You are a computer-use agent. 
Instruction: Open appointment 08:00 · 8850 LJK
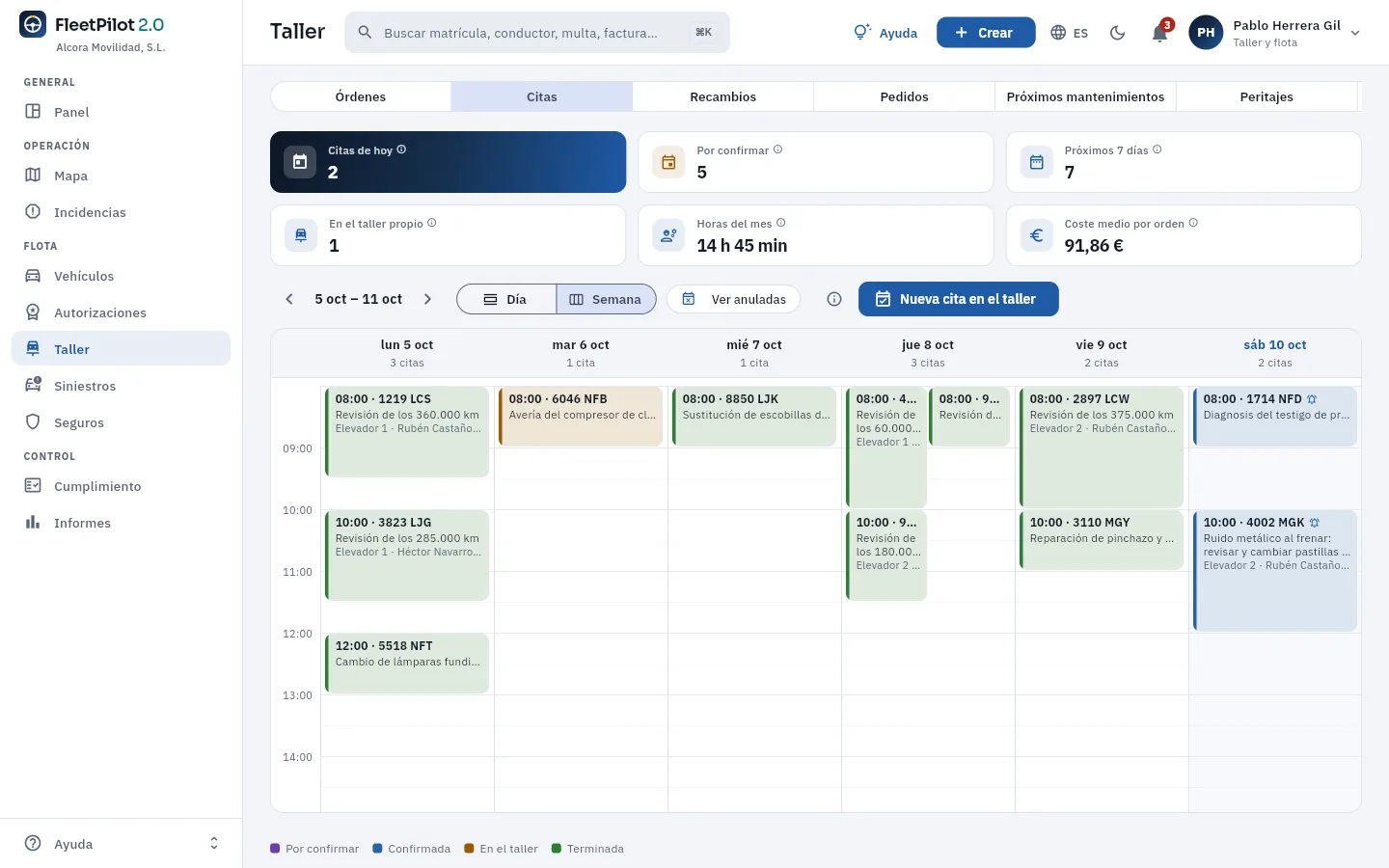click(x=754, y=417)
